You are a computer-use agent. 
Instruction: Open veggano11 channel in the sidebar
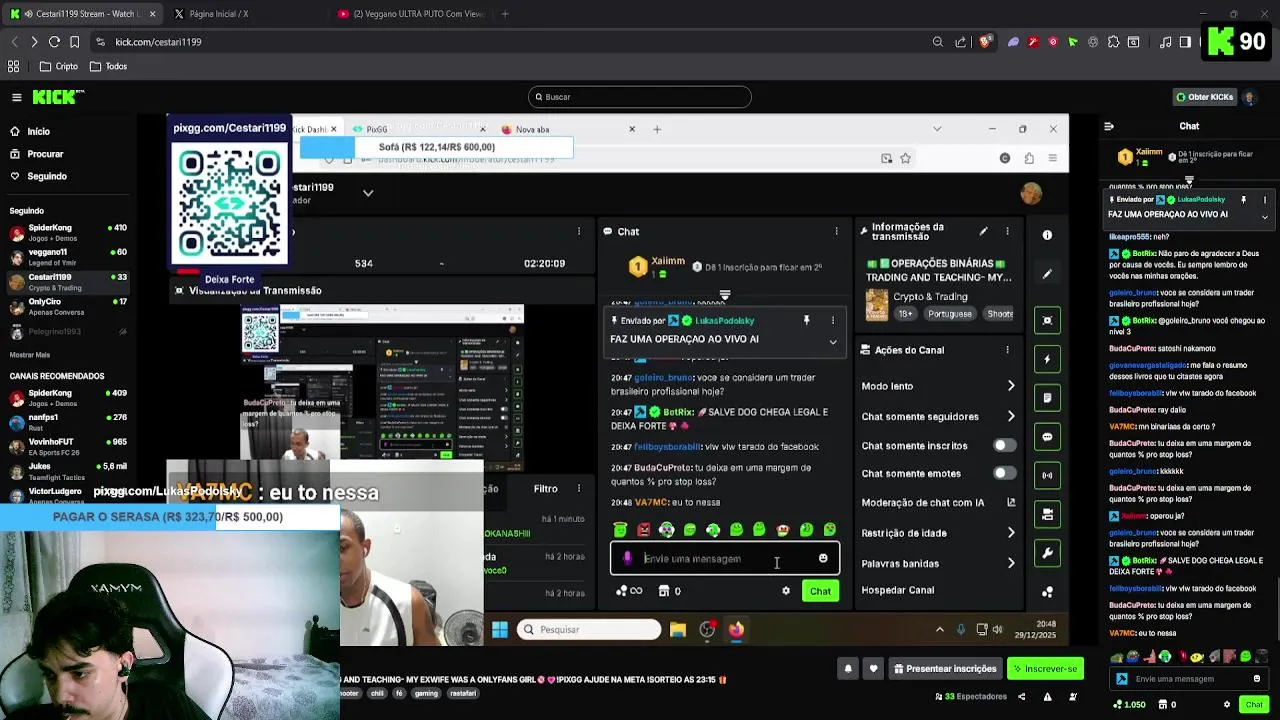[x=68, y=256]
